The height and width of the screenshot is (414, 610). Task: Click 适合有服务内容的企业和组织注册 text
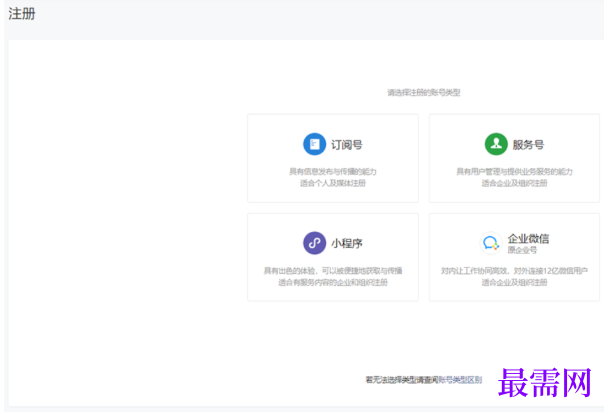click(x=333, y=282)
